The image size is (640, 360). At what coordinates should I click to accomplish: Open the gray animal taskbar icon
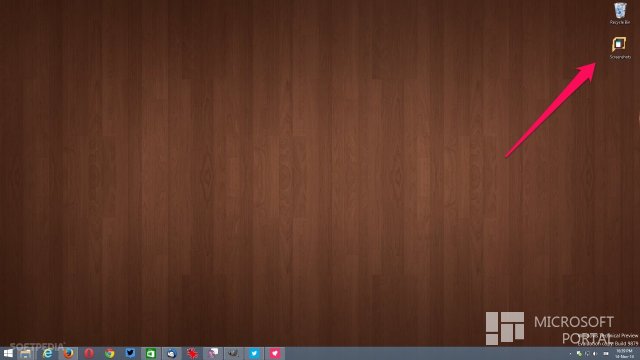(x=233, y=353)
